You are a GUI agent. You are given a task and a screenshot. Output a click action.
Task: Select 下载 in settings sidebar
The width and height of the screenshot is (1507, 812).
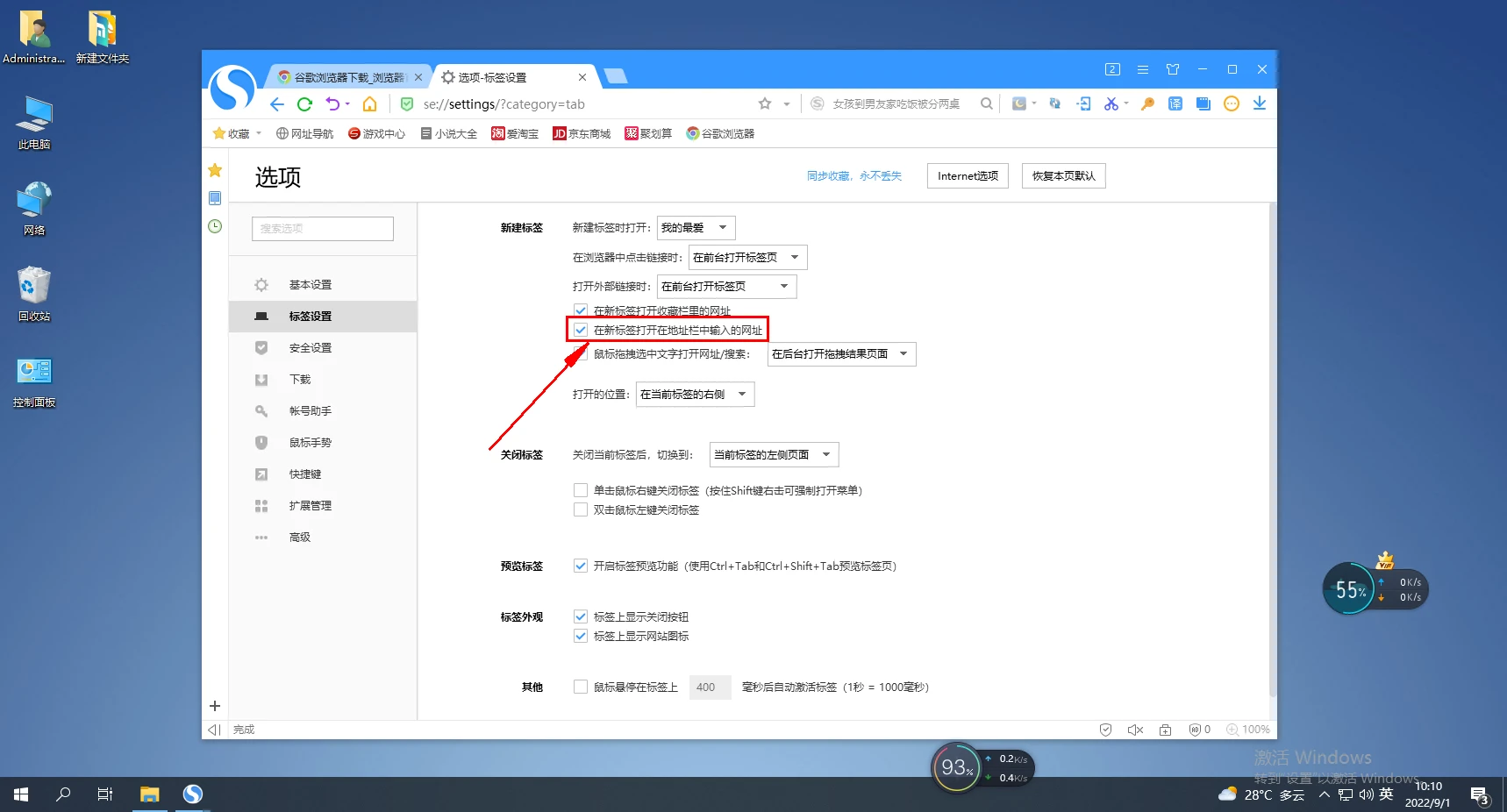coord(323,380)
